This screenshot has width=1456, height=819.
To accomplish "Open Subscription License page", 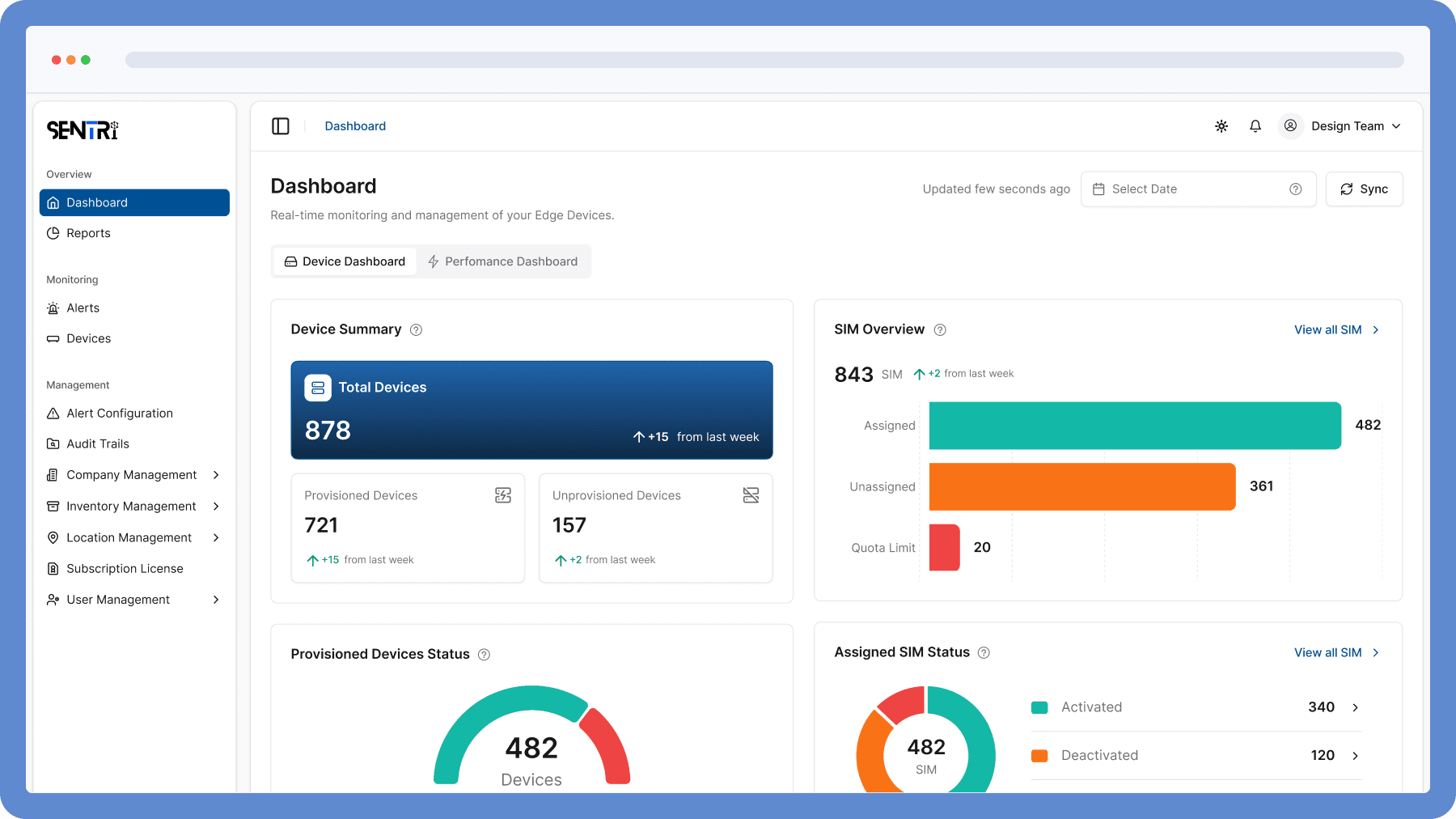I will tap(134, 569).
